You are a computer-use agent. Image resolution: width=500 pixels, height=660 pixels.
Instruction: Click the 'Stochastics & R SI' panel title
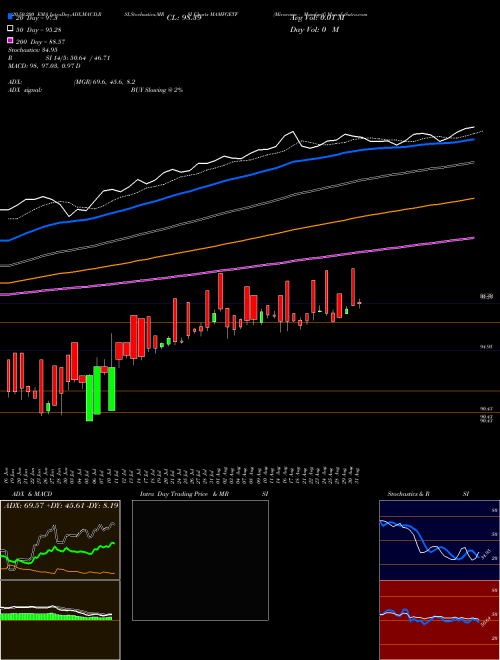pyautogui.click(x=428, y=494)
